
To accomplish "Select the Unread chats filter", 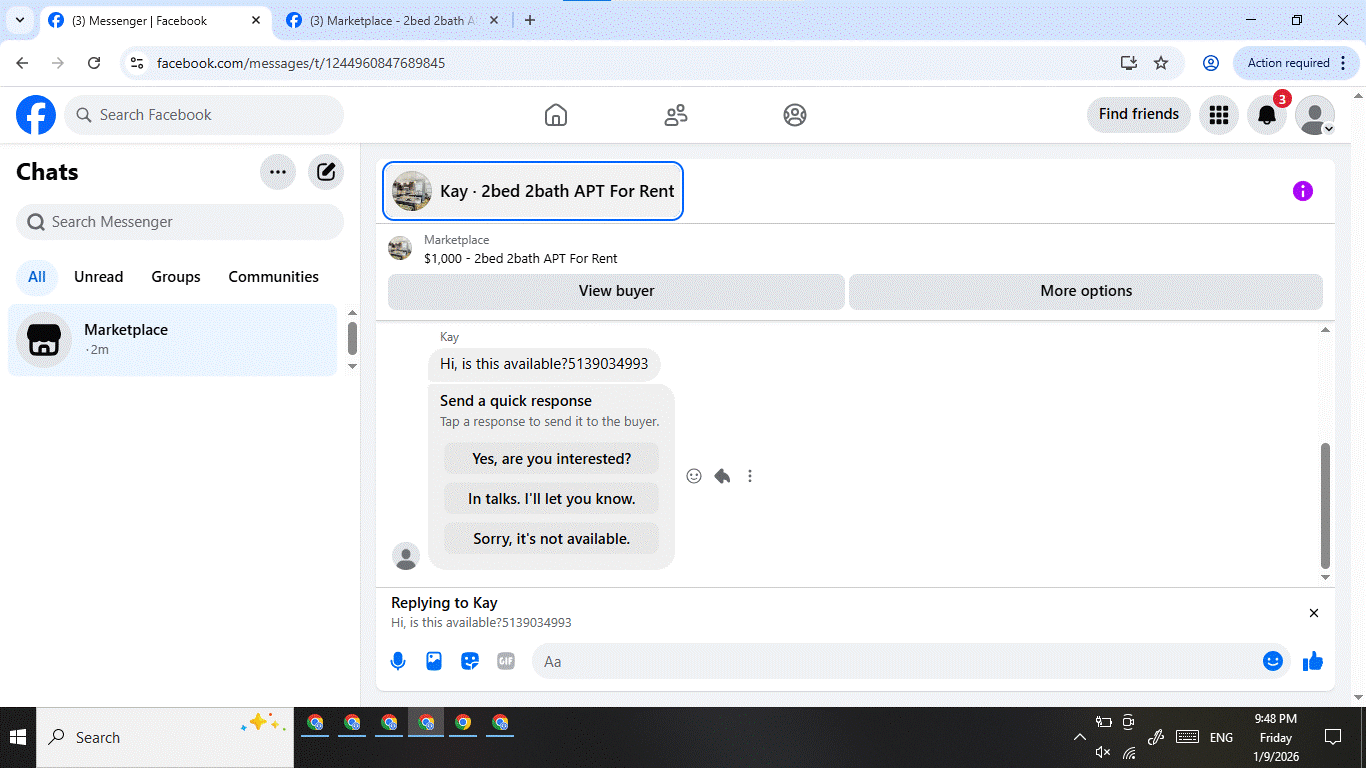I will coord(99,277).
